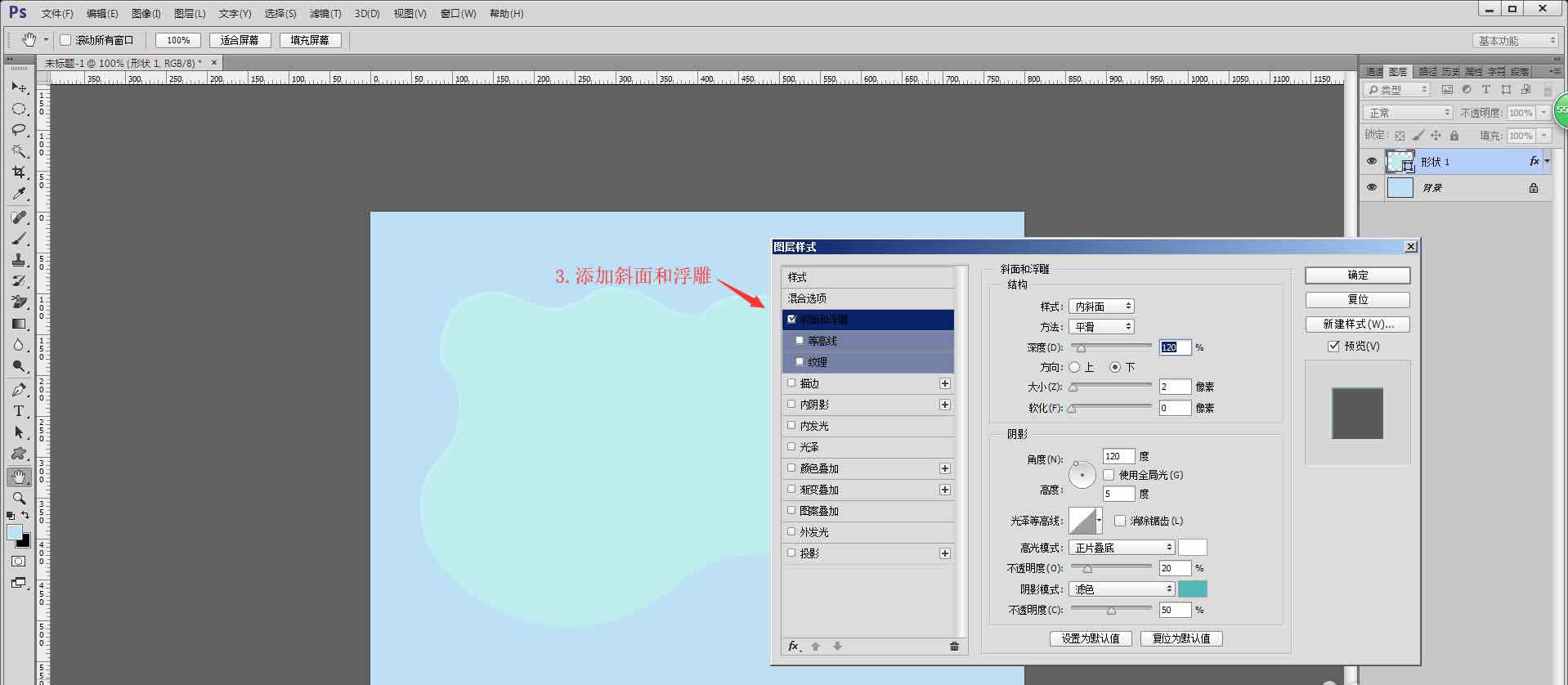Open the 图像 menu
This screenshot has height=685, width=1568.
[x=146, y=14]
